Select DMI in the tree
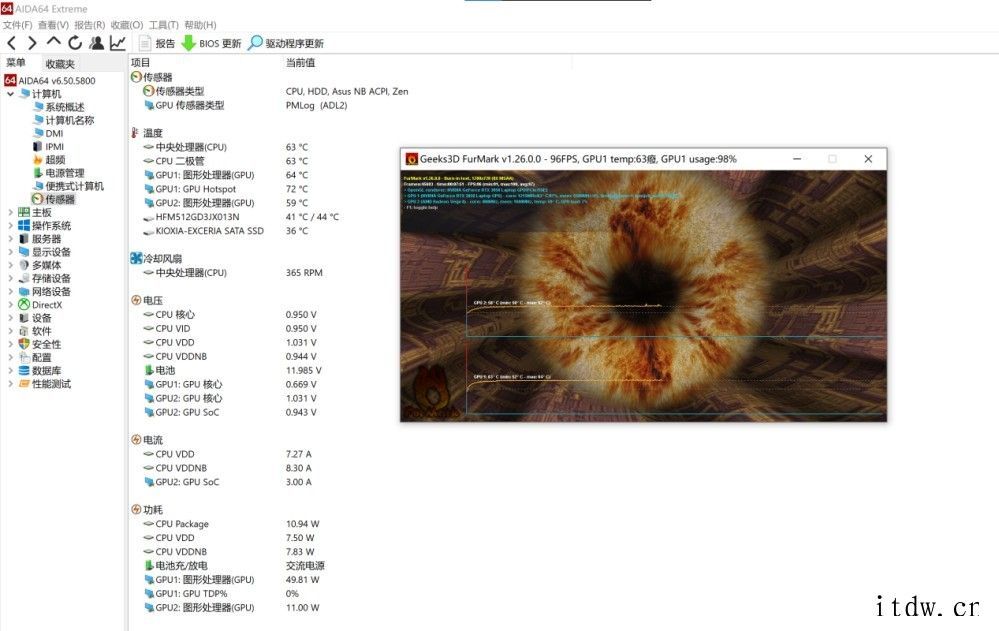The height and width of the screenshot is (631, 999). [54, 133]
